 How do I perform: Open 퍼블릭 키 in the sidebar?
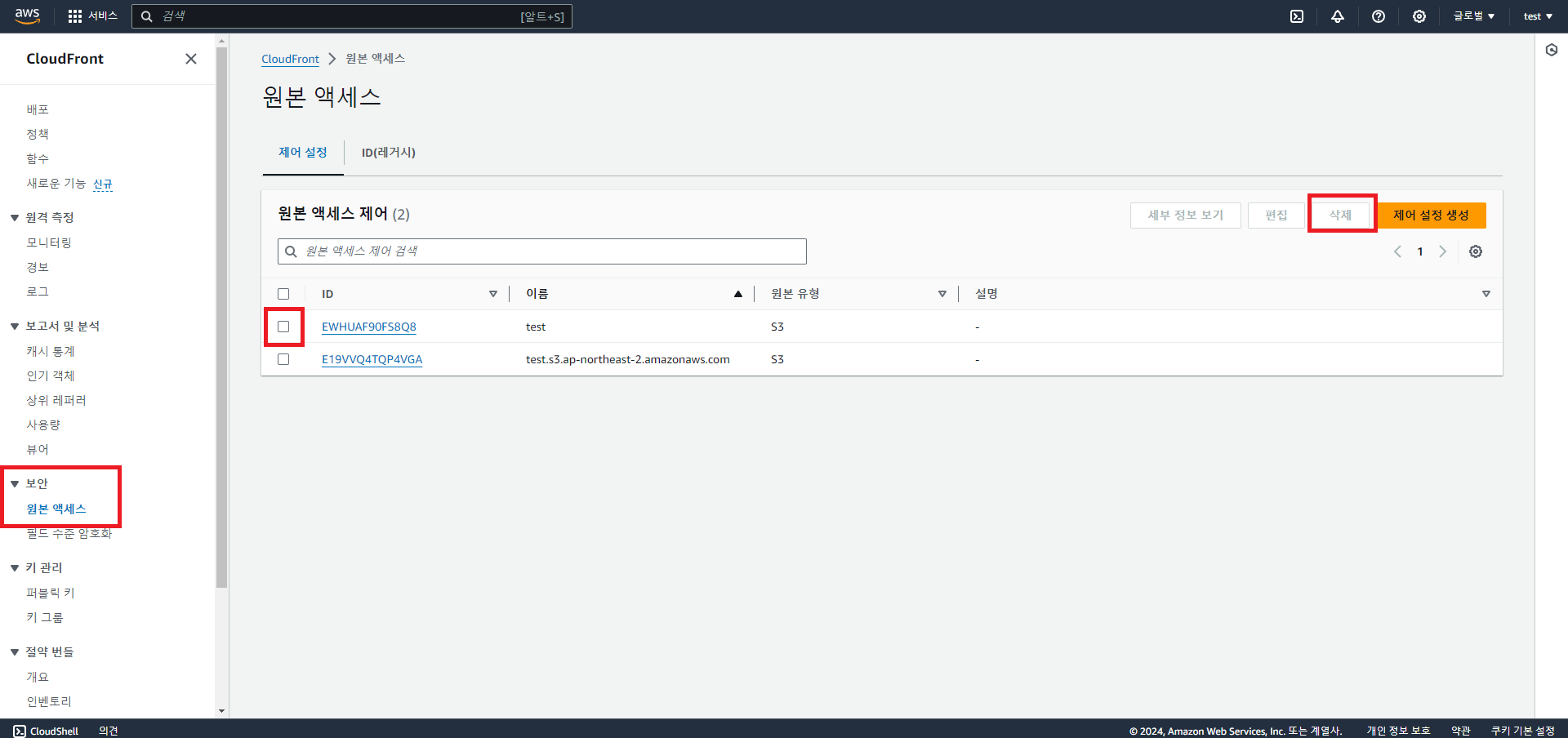[51, 593]
